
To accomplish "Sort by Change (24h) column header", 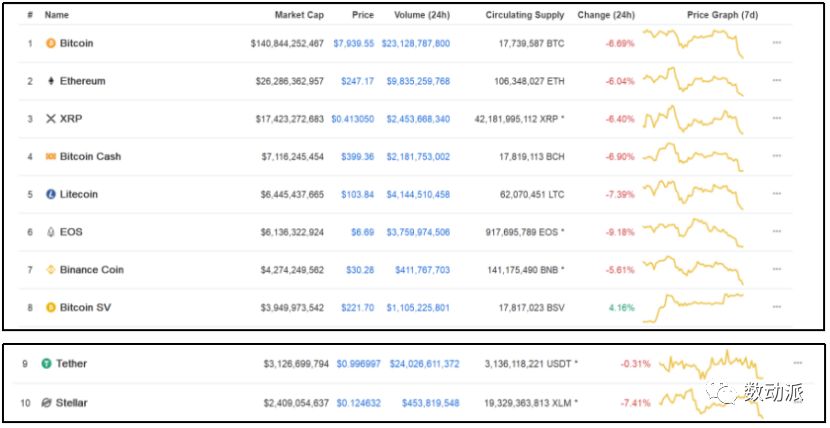I will tap(606, 15).
